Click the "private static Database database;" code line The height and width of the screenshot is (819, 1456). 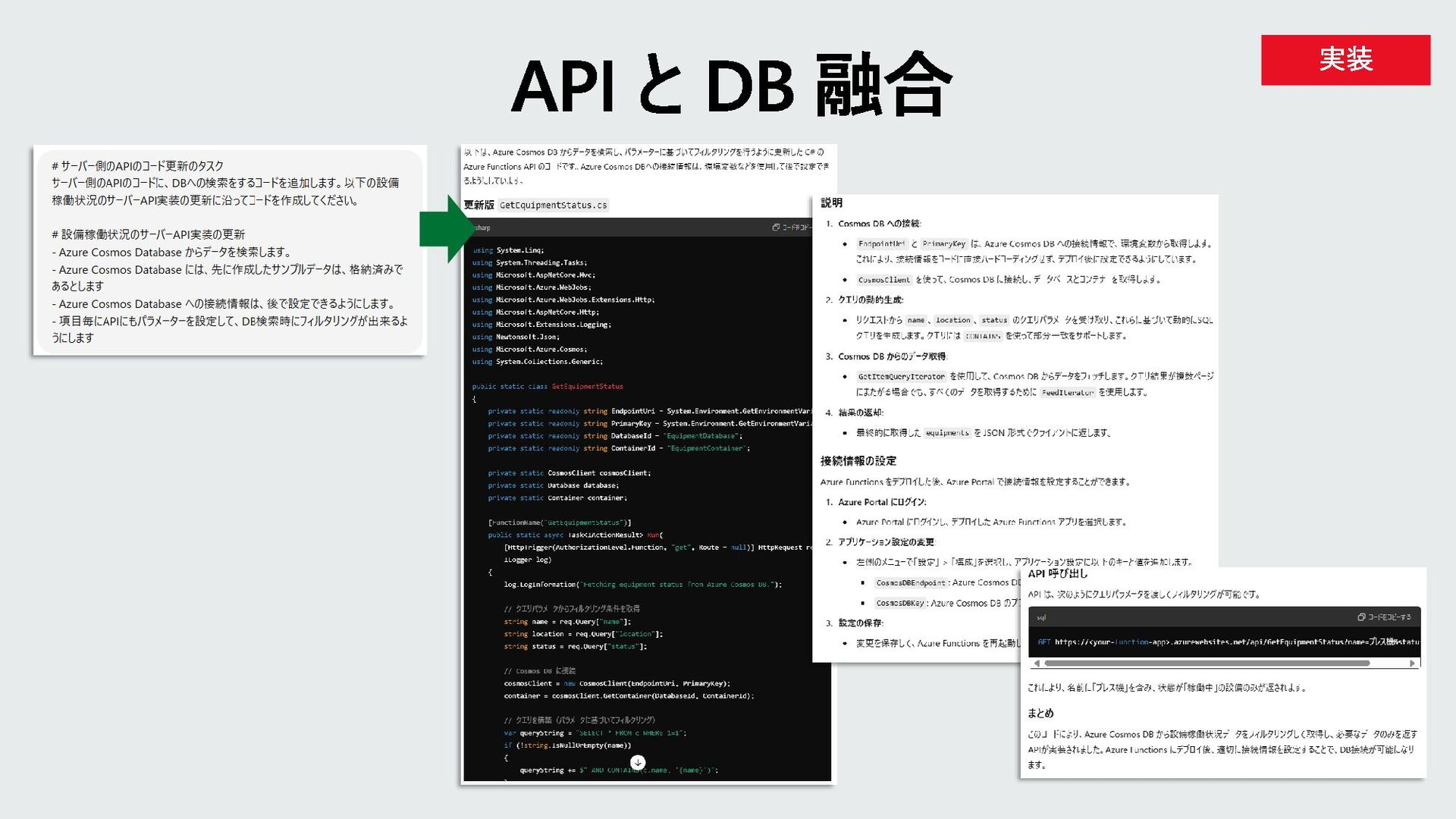click(553, 485)
